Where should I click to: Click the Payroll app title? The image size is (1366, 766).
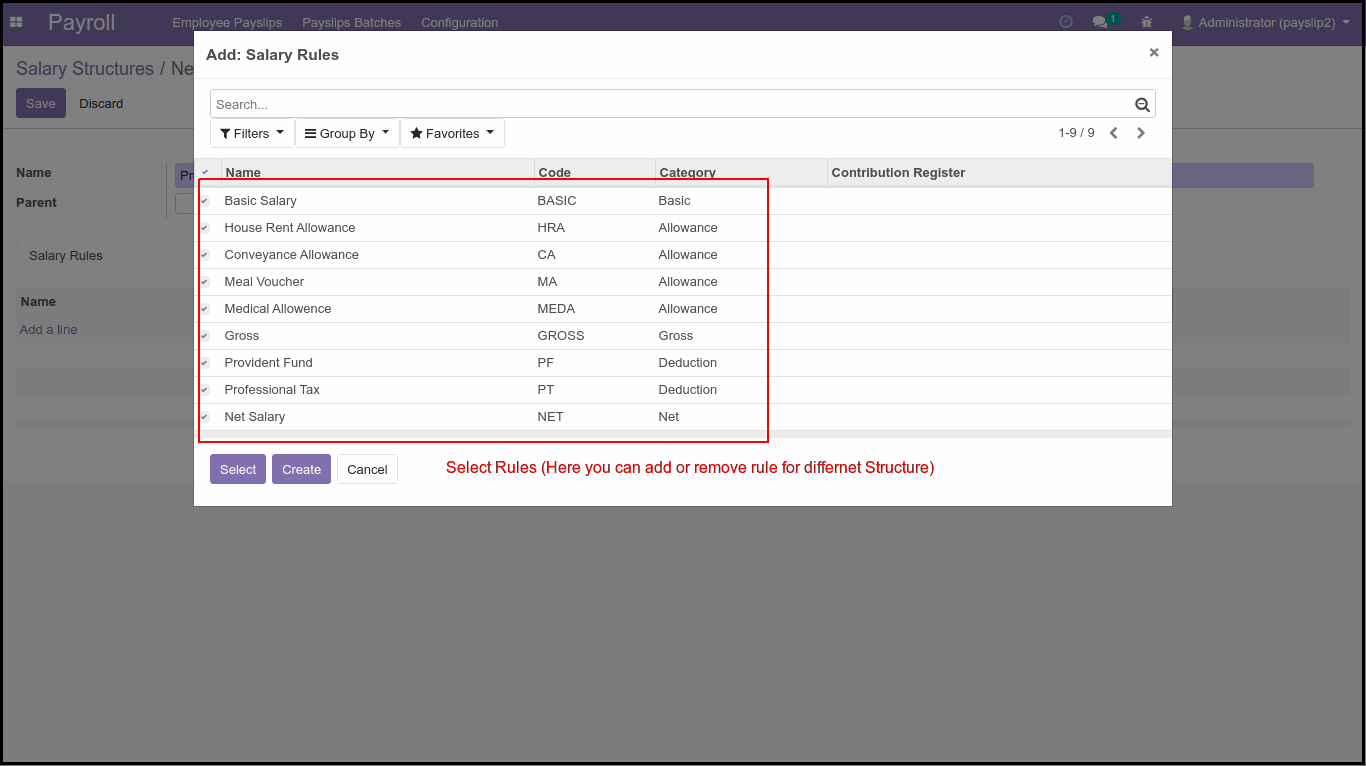(81, 22)
